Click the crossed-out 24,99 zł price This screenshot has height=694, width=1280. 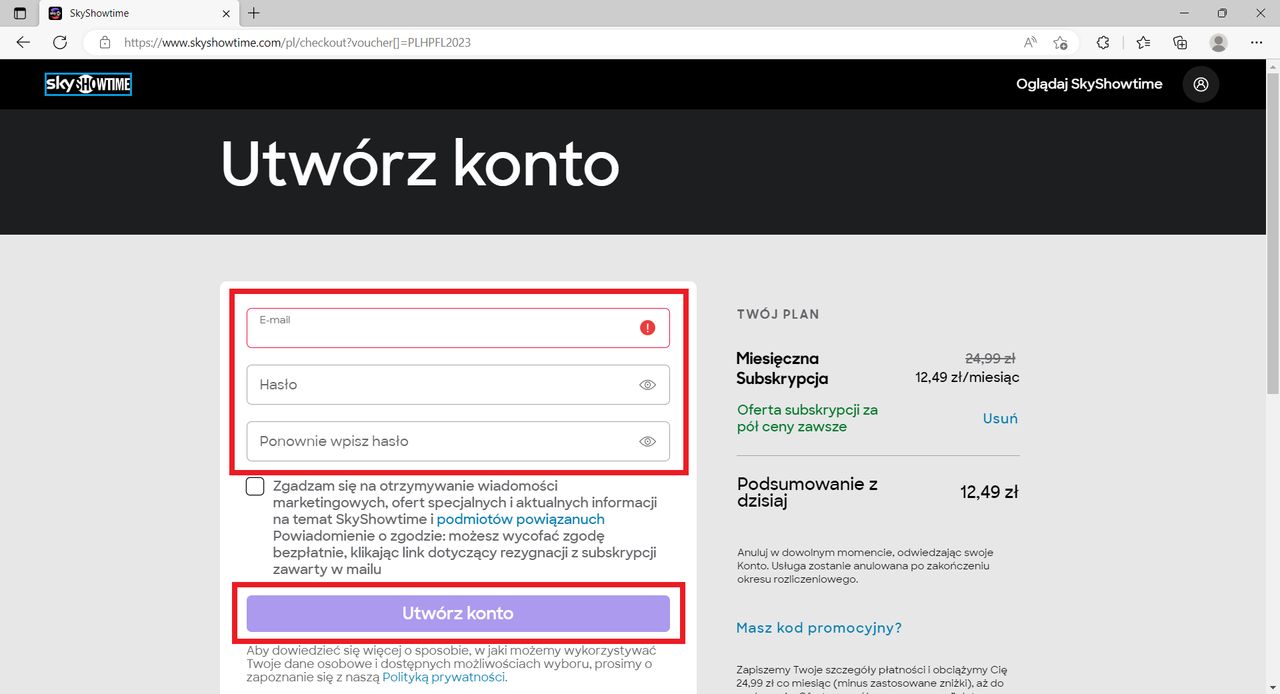point(990,358)
